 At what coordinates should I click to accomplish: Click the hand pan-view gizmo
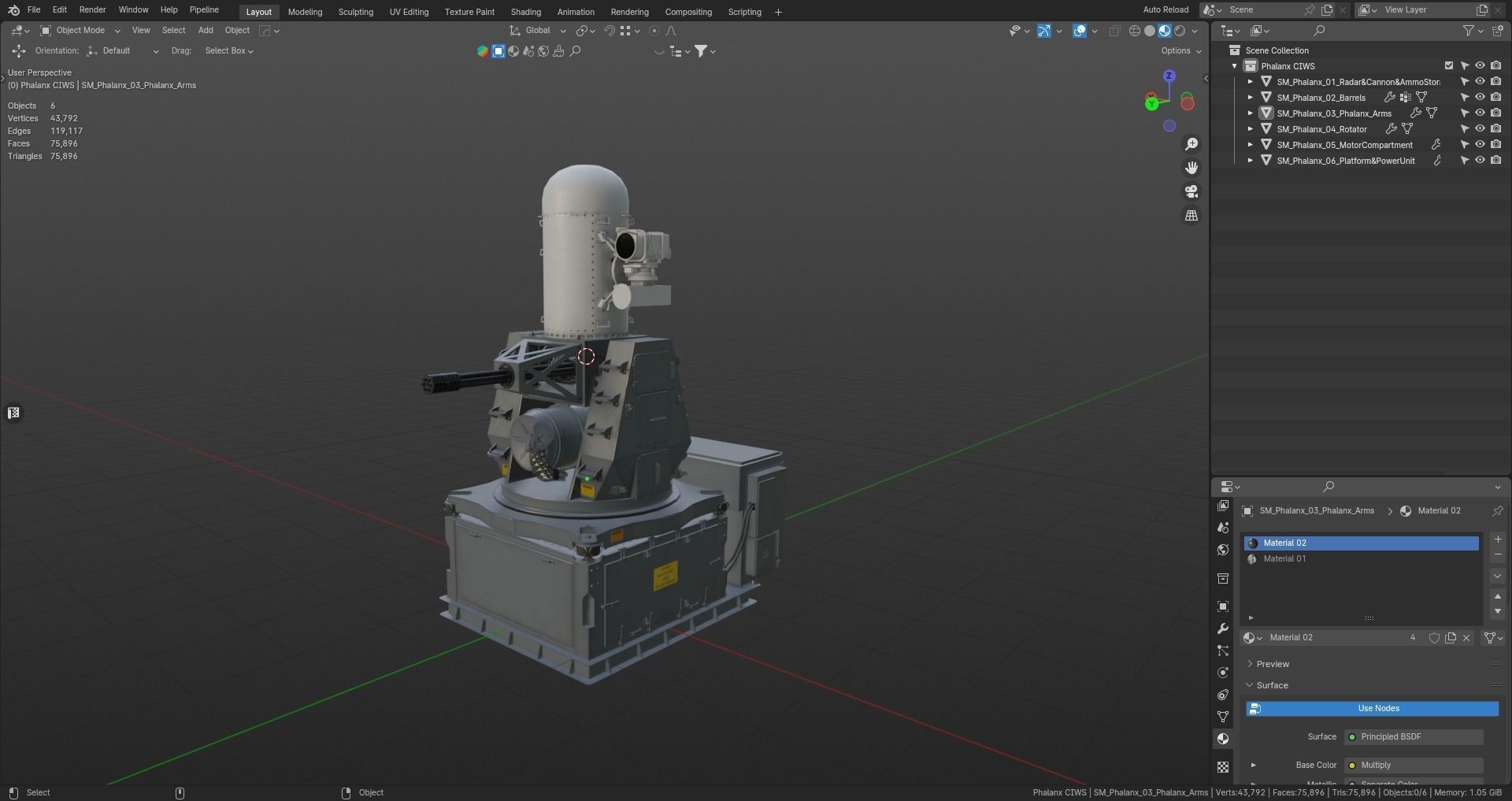[1191, 168]
